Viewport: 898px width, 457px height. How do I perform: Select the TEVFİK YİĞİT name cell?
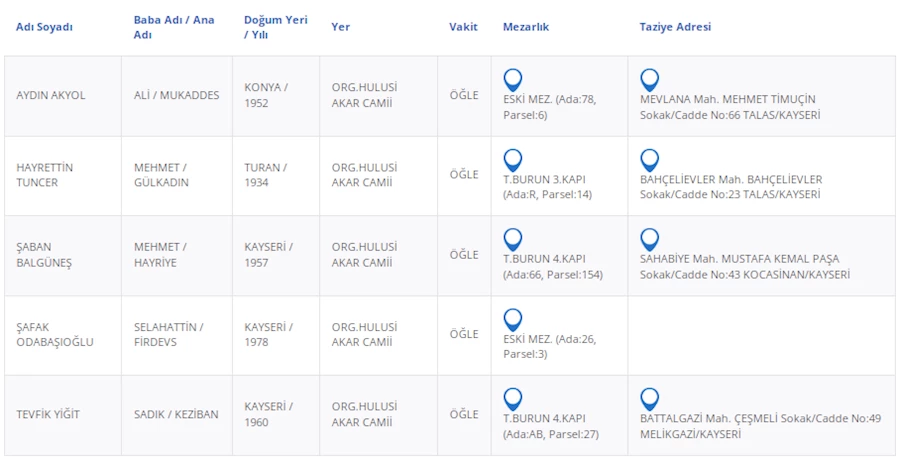coord(48,414)
